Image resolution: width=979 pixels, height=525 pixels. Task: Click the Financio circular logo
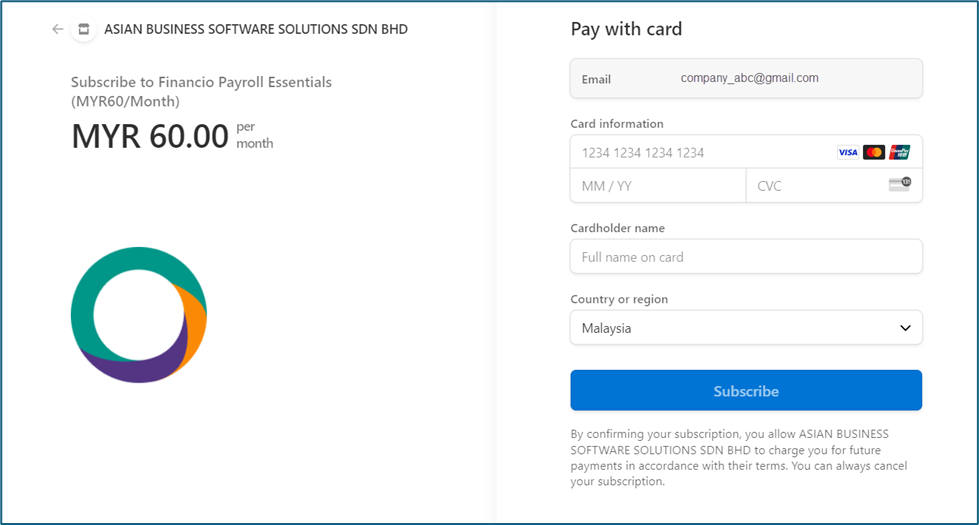coord(139,315)
